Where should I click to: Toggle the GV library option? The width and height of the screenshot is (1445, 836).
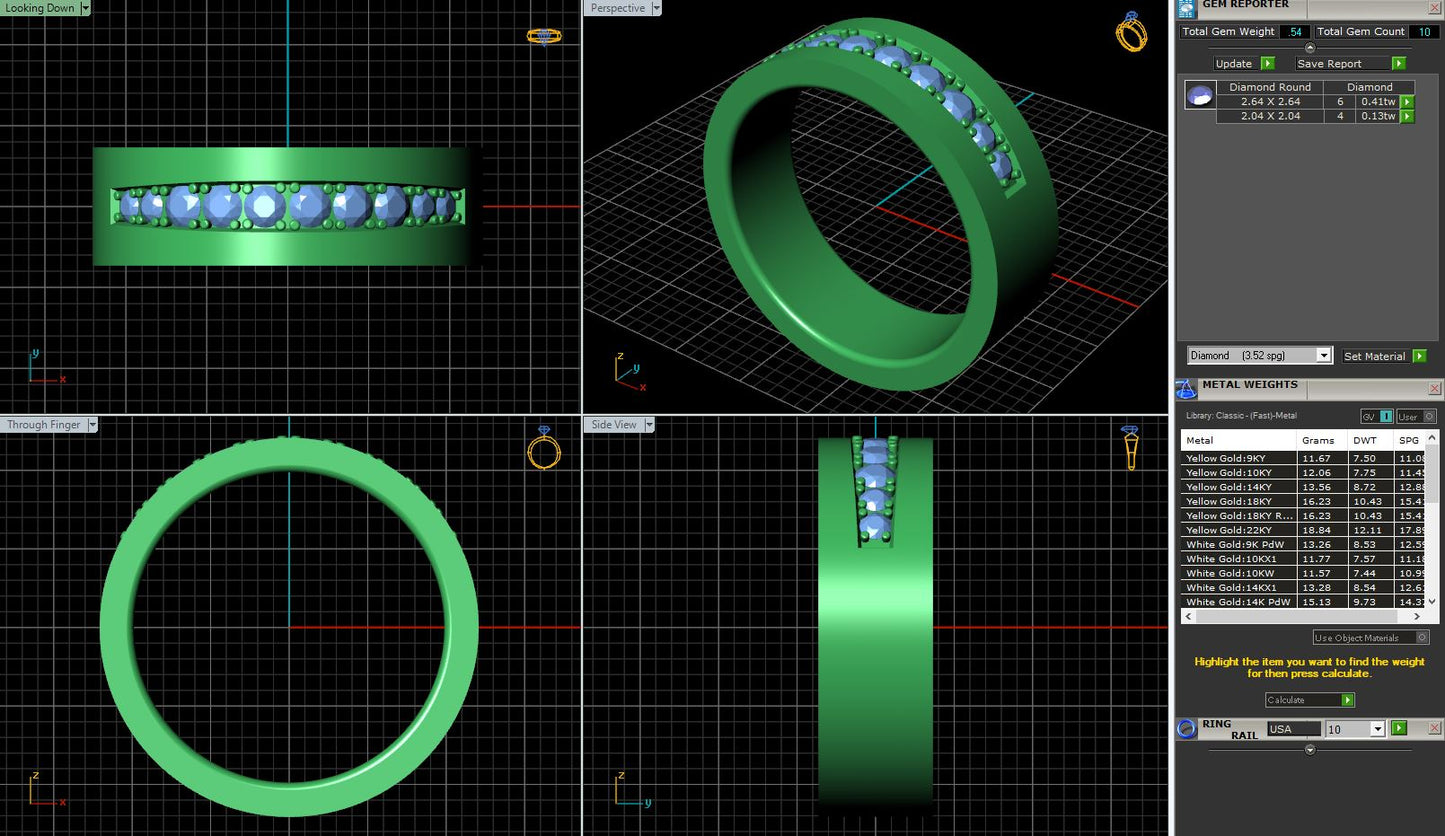point(1376,416)
